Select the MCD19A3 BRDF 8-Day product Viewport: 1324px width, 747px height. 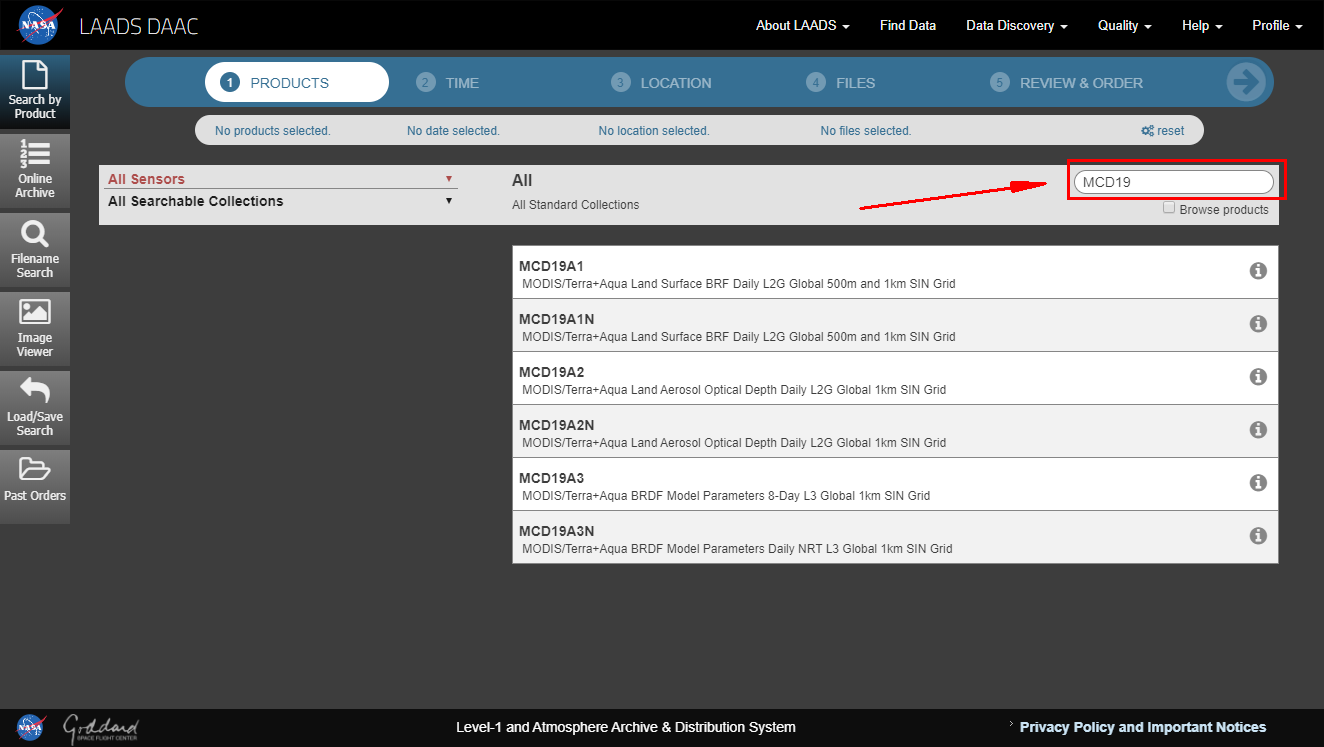895,484
